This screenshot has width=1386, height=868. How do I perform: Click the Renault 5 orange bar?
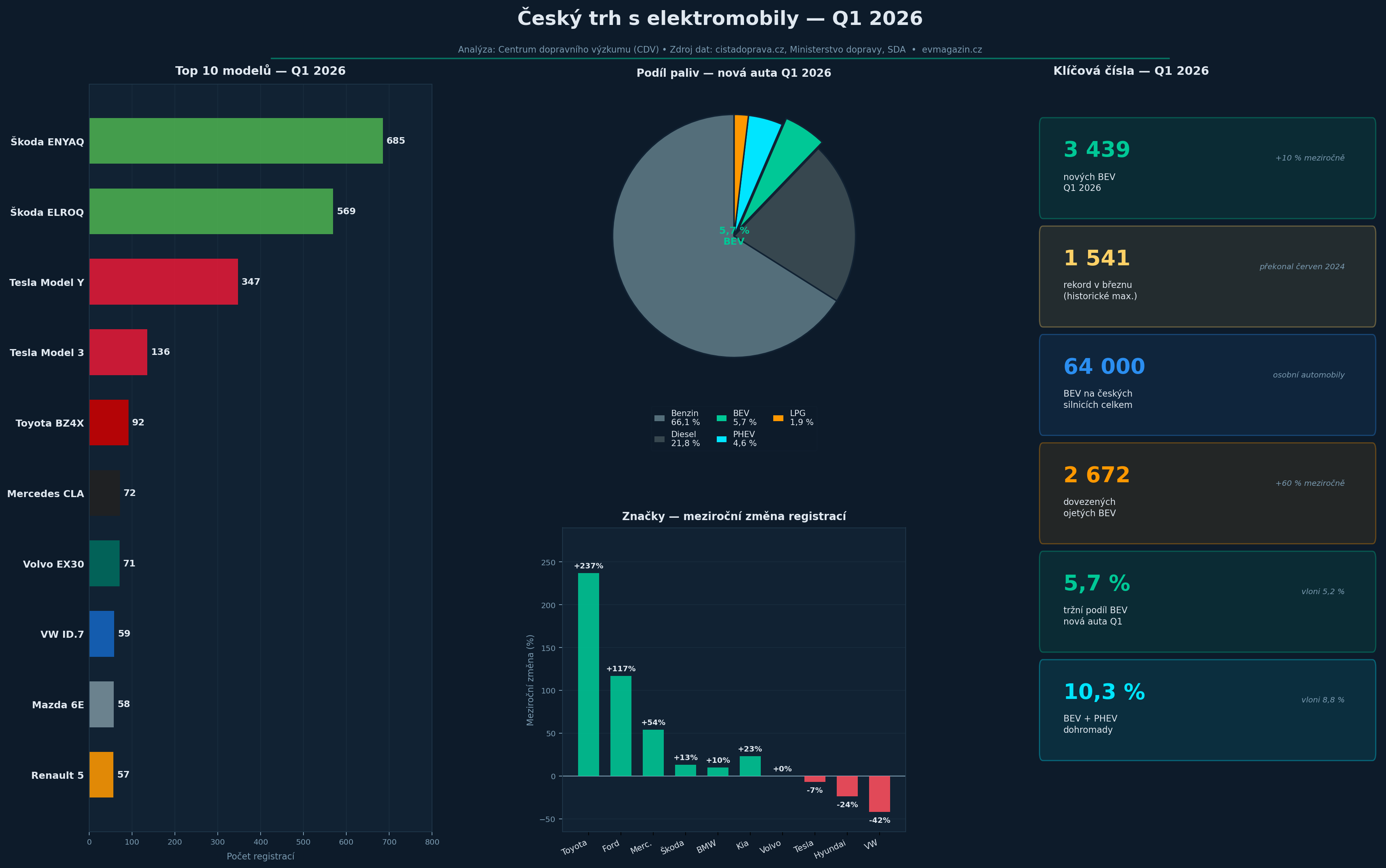(x=101, y=775)
